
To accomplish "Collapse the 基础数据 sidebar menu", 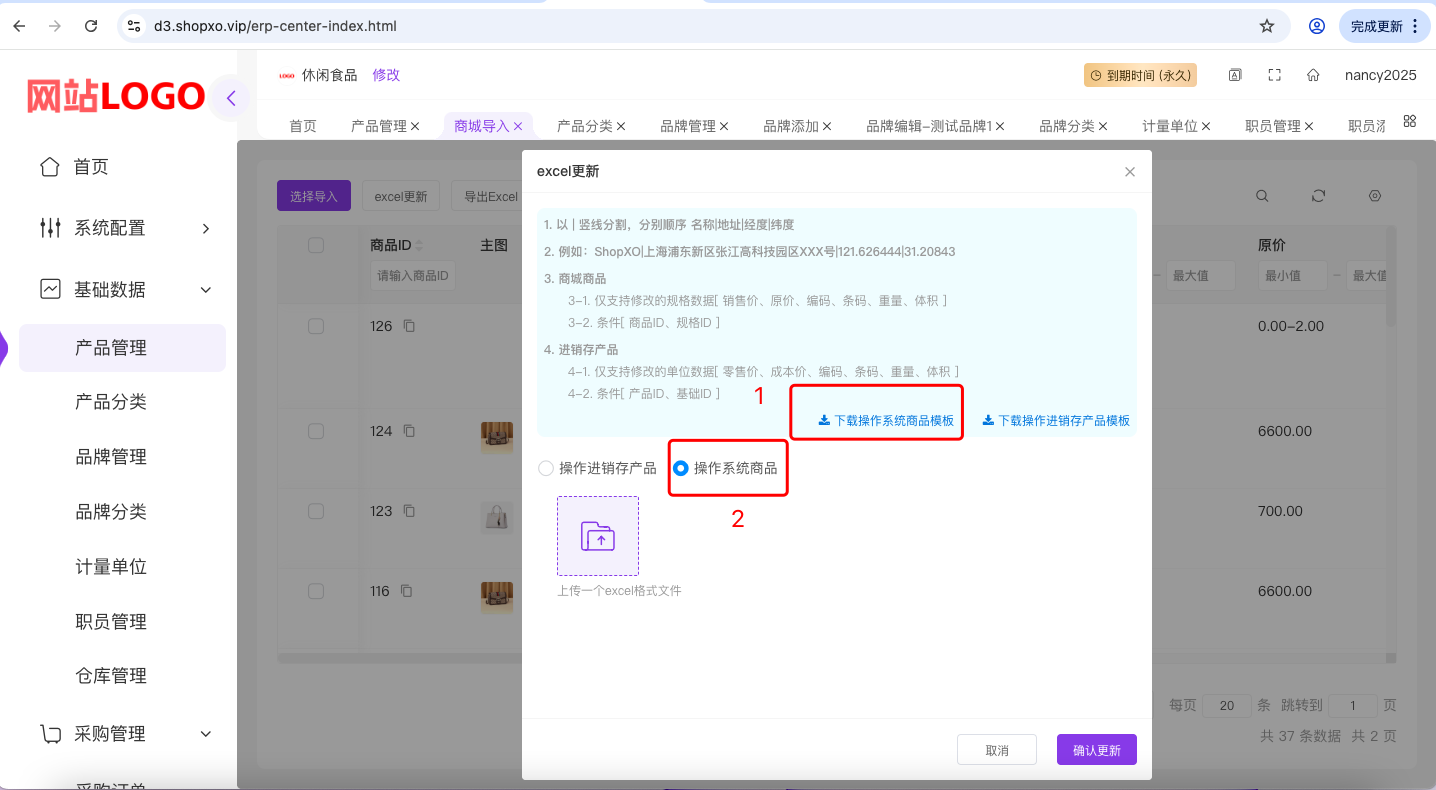I will (124, 289).
